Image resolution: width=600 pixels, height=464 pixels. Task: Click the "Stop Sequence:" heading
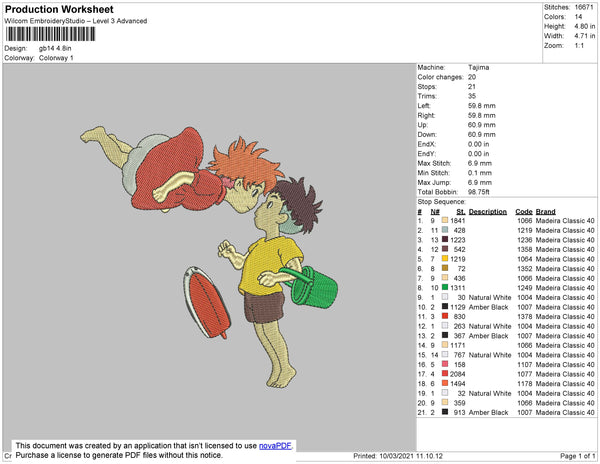click(x=441, y=202)
